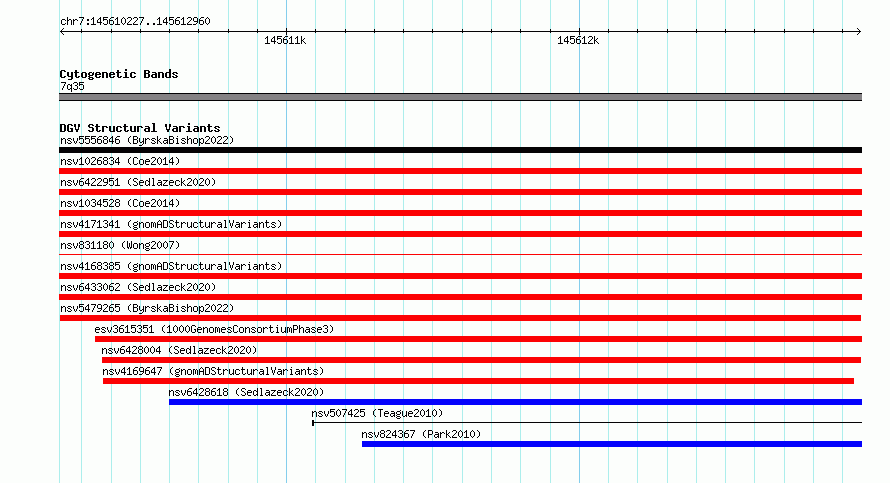890x483 pixels.
Task: Open nsv6428004 (Sedlazeck2020) label
Action: point(179,350)
